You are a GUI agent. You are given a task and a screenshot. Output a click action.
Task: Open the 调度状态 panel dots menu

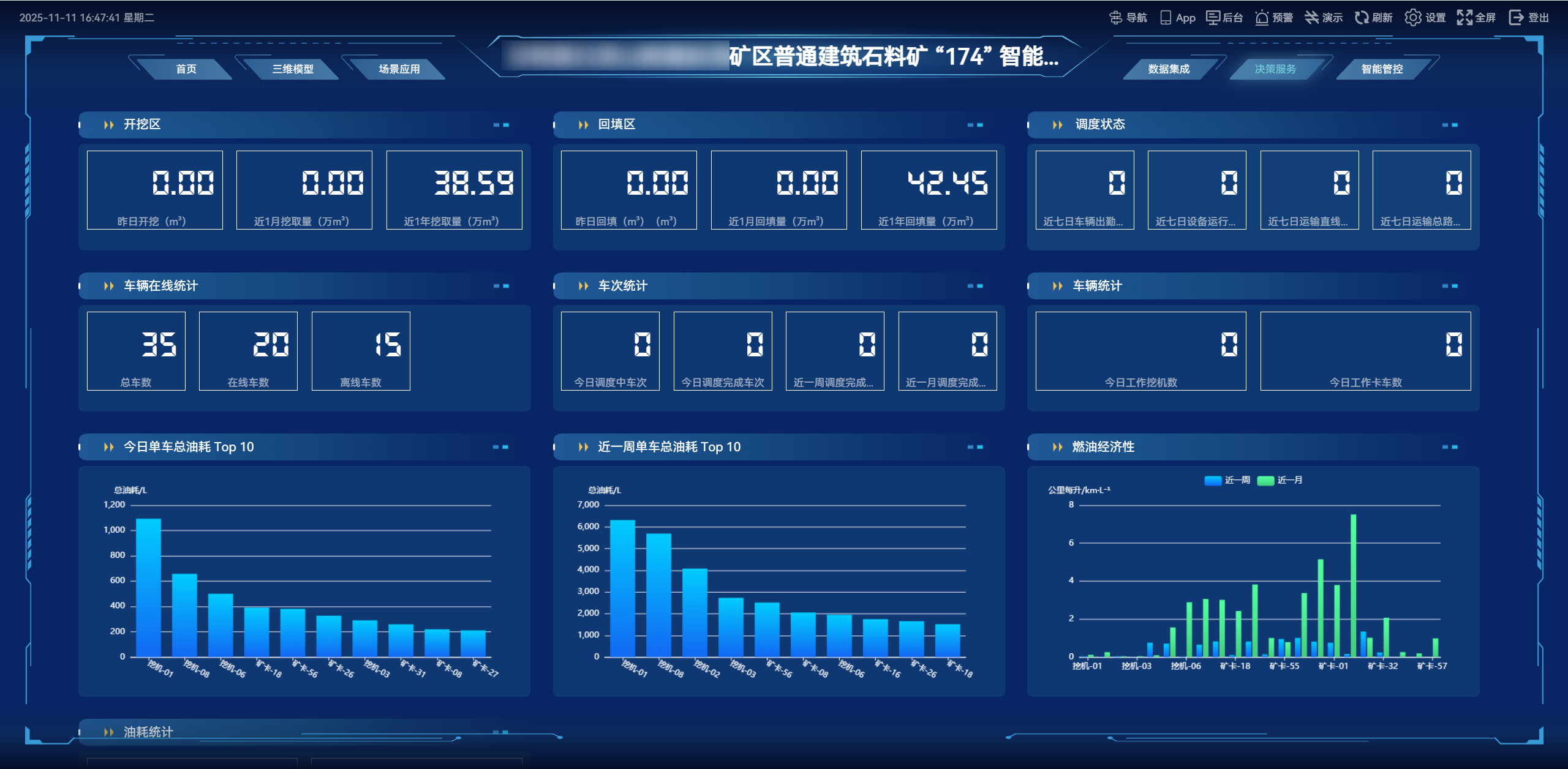coord(1449,125)
